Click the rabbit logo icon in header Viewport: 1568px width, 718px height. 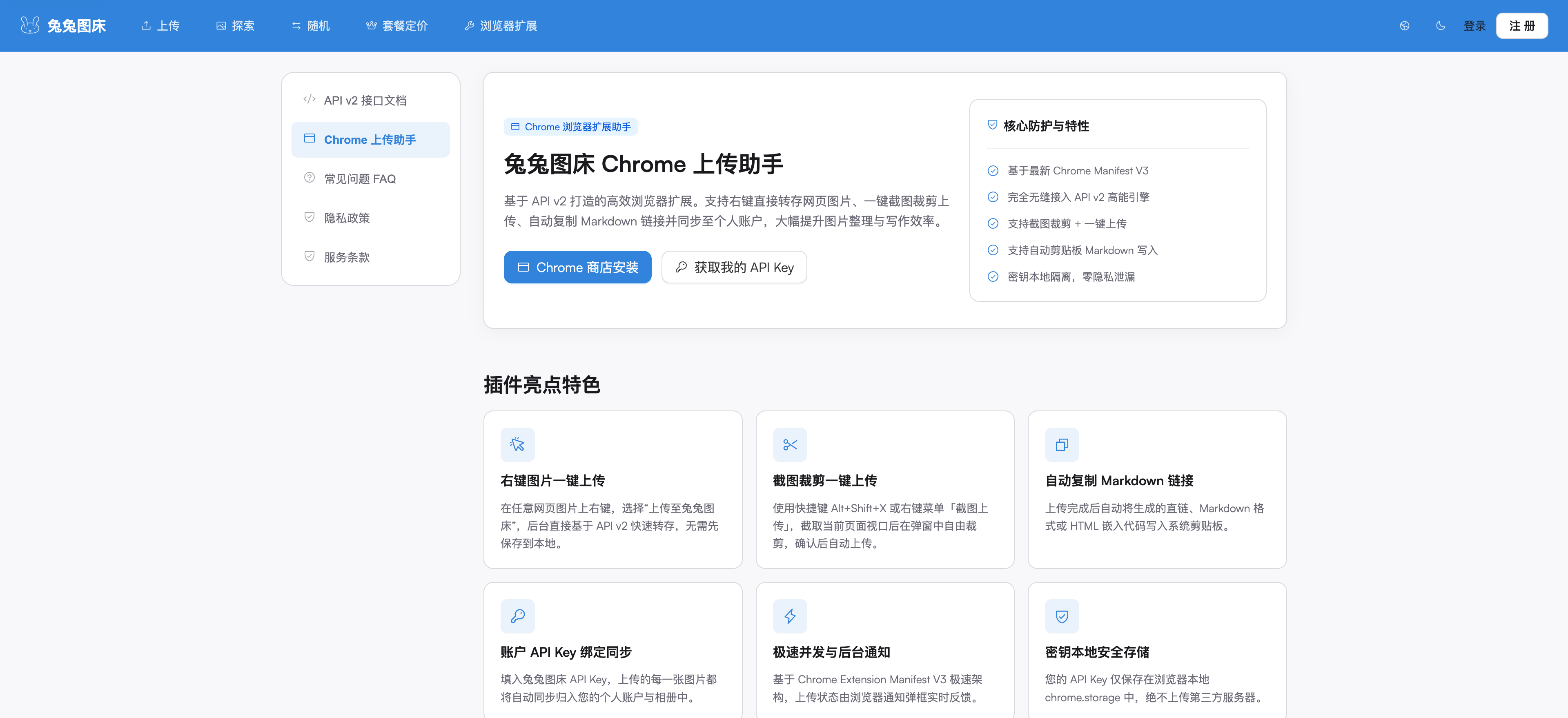(x=30, y=25)
